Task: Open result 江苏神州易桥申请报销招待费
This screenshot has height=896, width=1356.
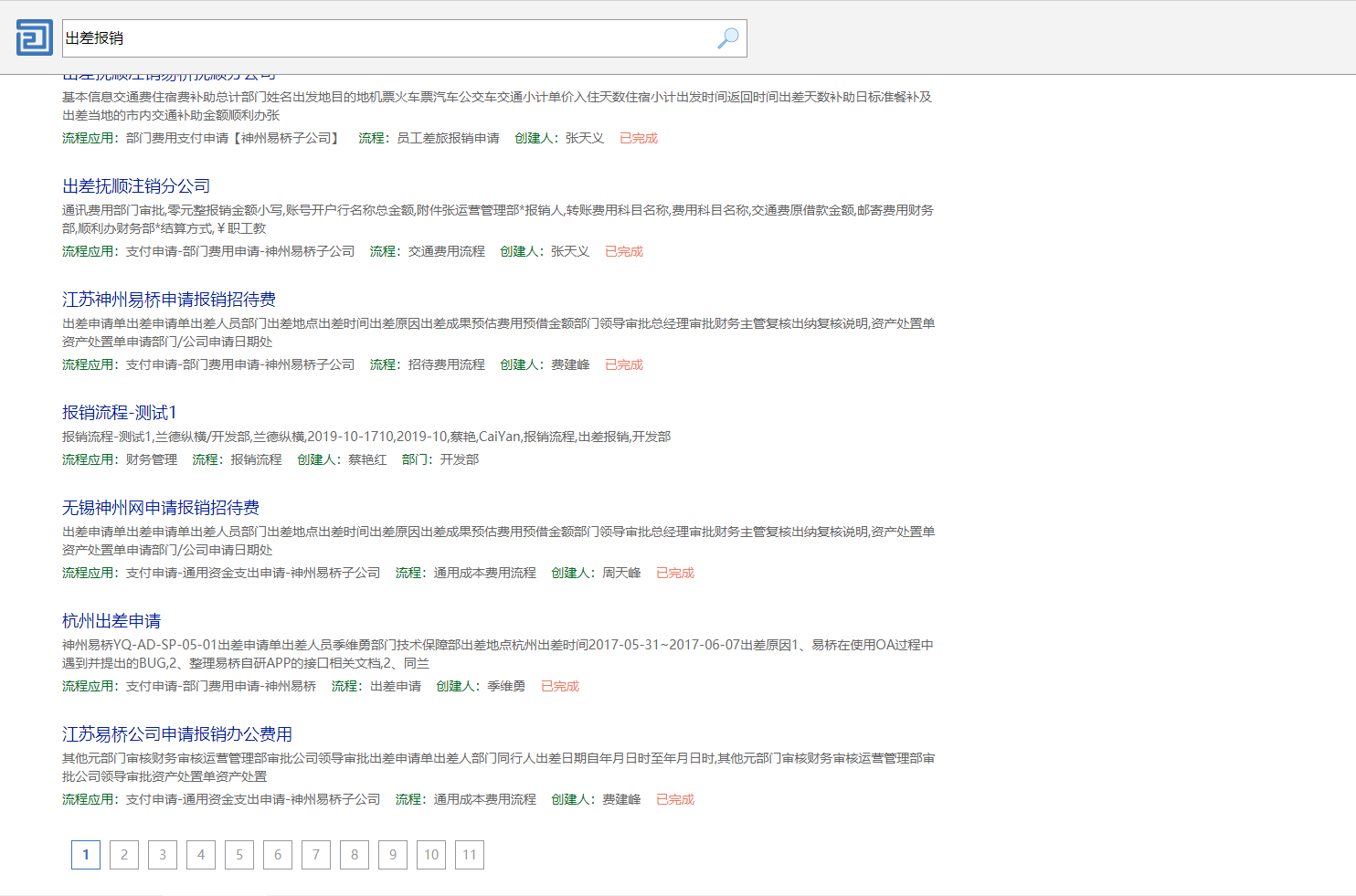Action: [169, 300]
